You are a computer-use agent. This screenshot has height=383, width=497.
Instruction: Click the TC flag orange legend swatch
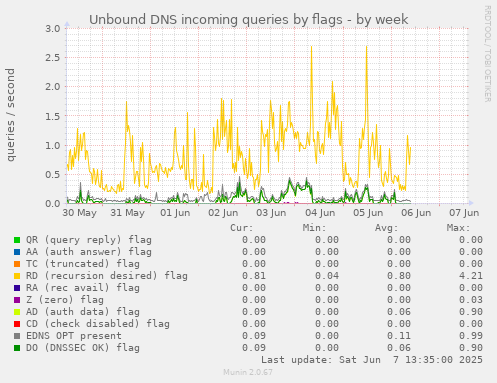pyautogui.click(x=17, y=264)
